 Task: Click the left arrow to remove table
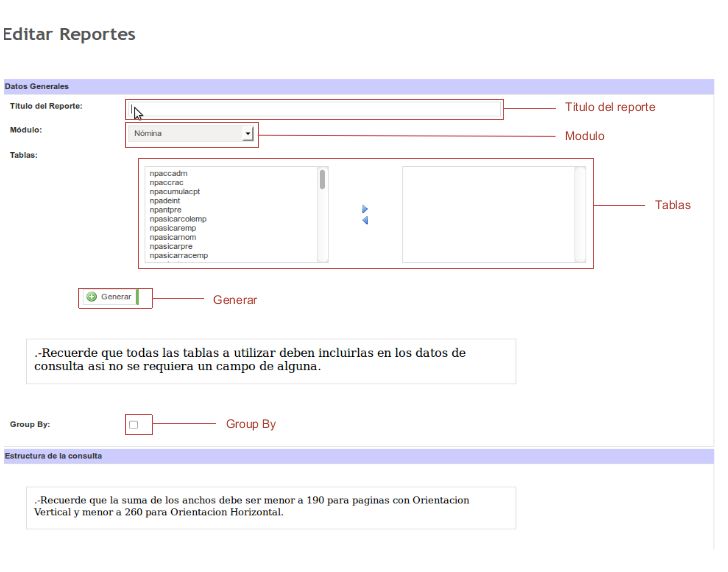point(365,221)
